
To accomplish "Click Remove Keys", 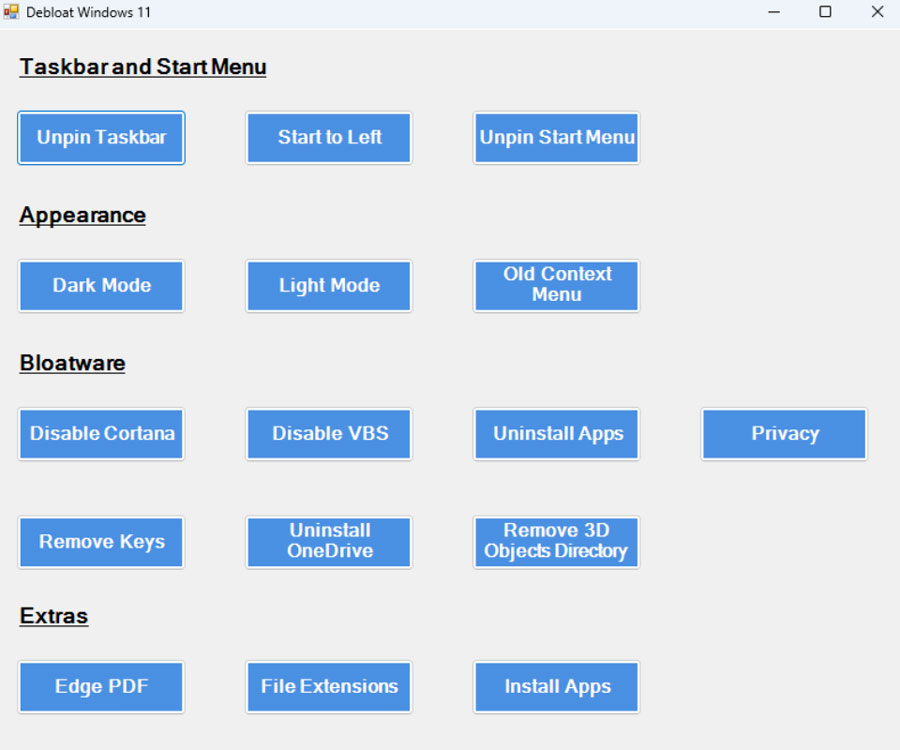I will 101,542.
